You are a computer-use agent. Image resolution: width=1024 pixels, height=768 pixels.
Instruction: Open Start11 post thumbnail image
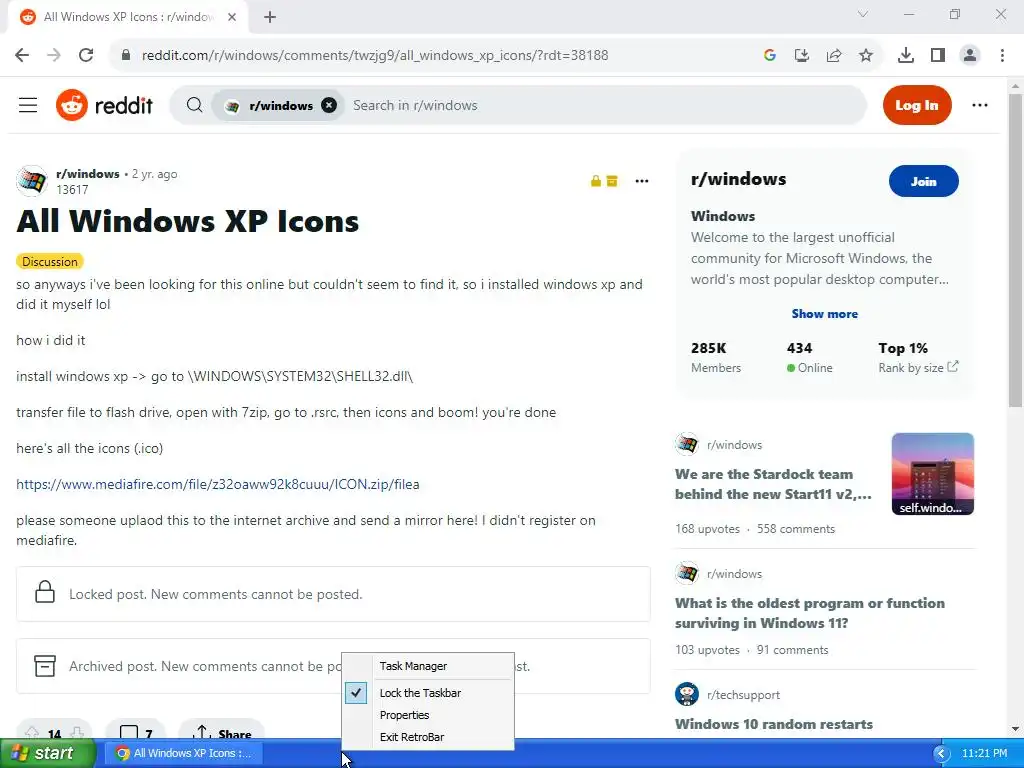pyautogui.click(x=933, y=474)
